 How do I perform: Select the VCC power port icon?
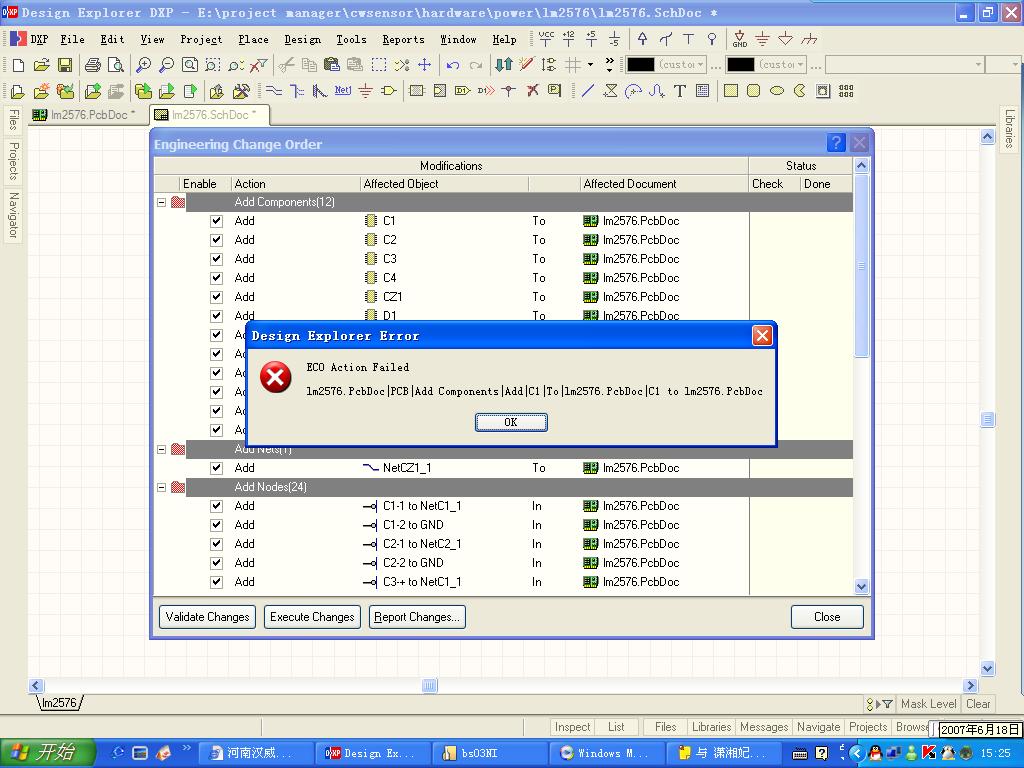[x=546, y=39]
